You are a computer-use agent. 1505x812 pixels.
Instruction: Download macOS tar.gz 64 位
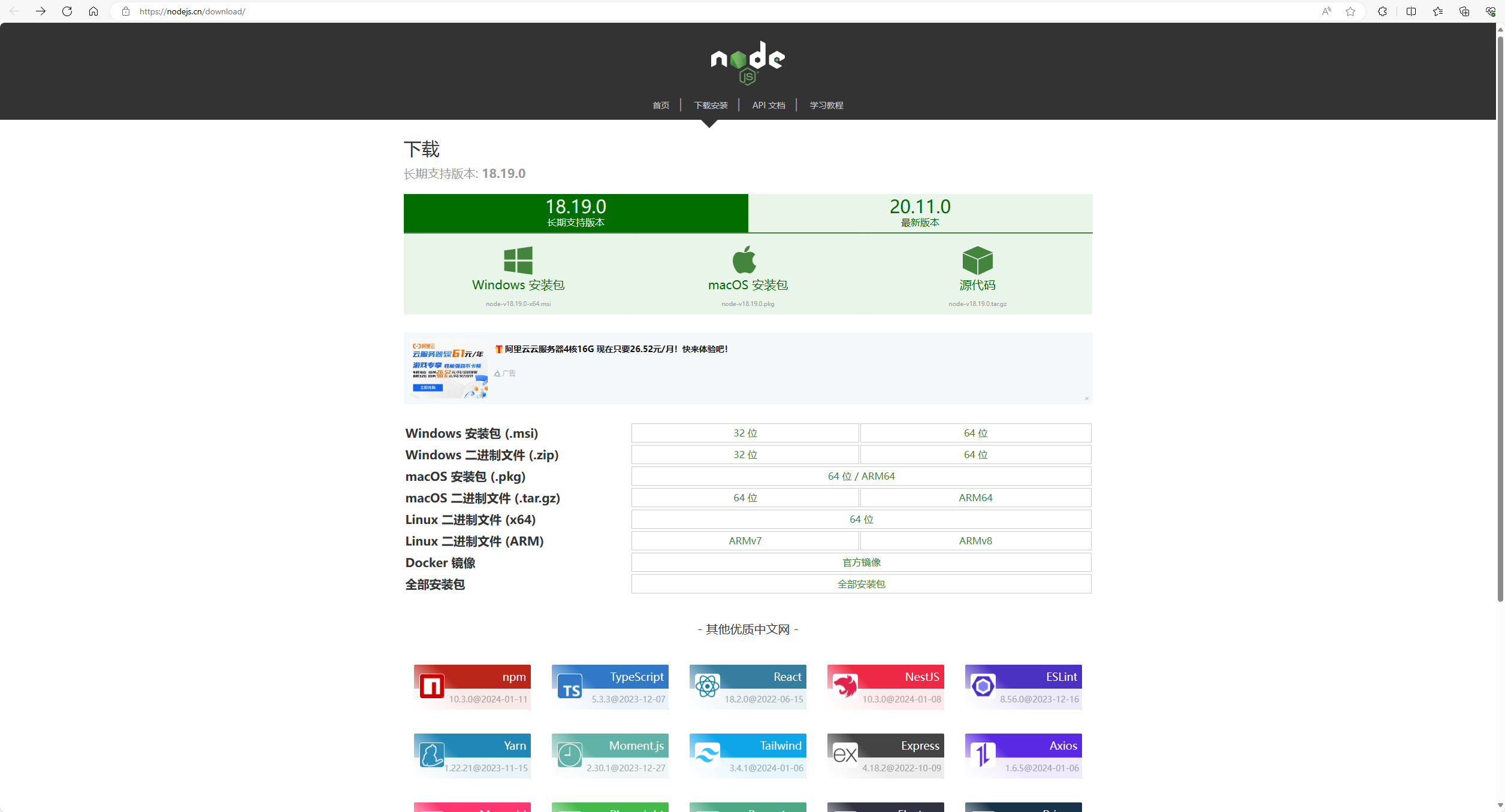point(745,498)
